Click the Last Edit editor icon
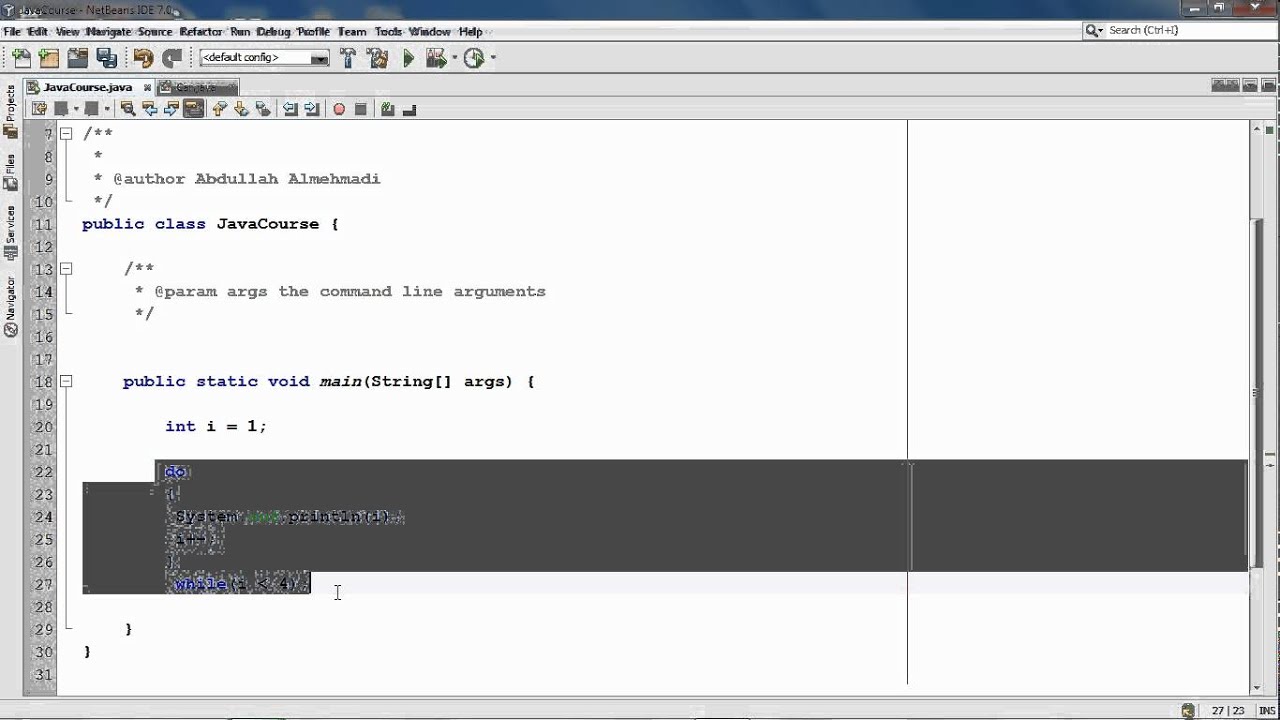This screenshot has width=1280, height=720. (39, 108)
